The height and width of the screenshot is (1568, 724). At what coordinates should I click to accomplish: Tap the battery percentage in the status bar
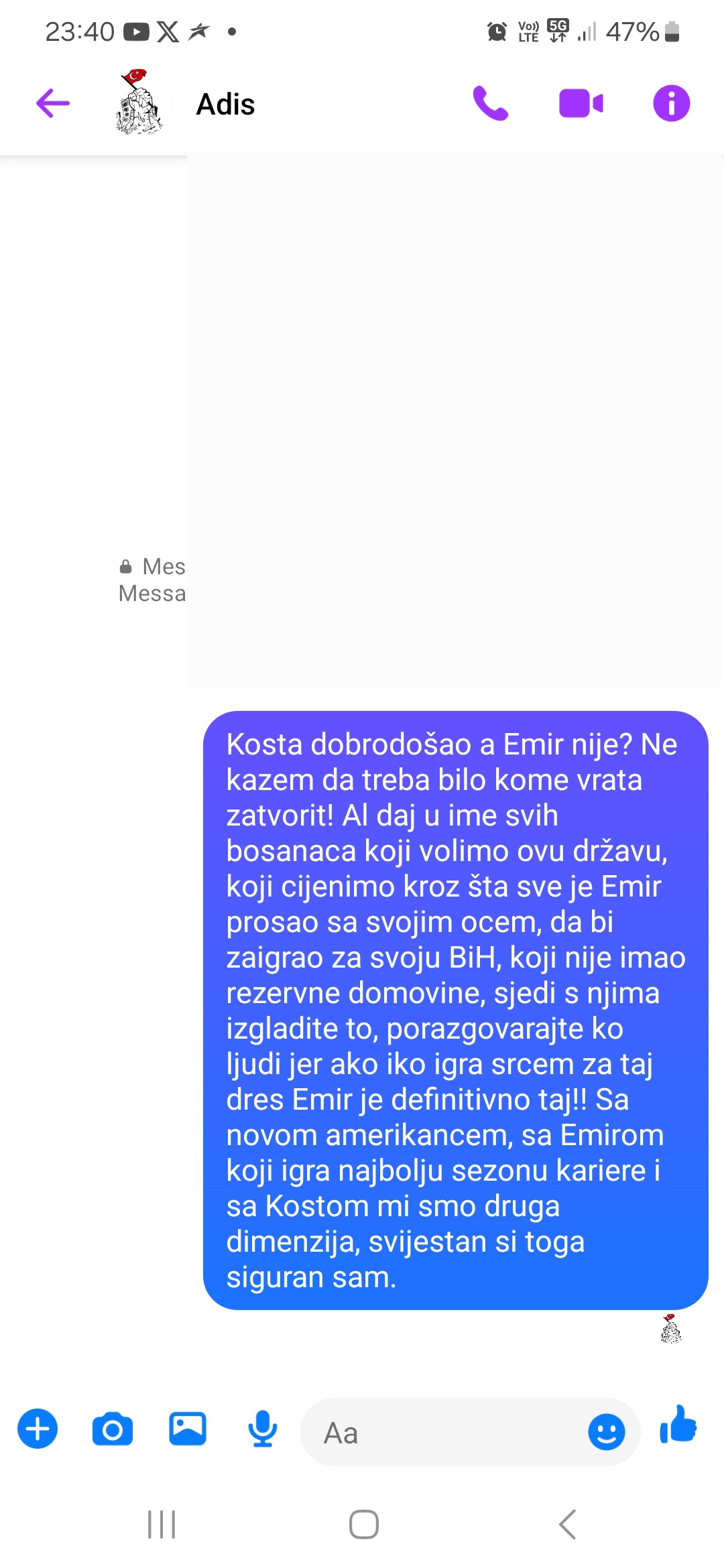632,31
